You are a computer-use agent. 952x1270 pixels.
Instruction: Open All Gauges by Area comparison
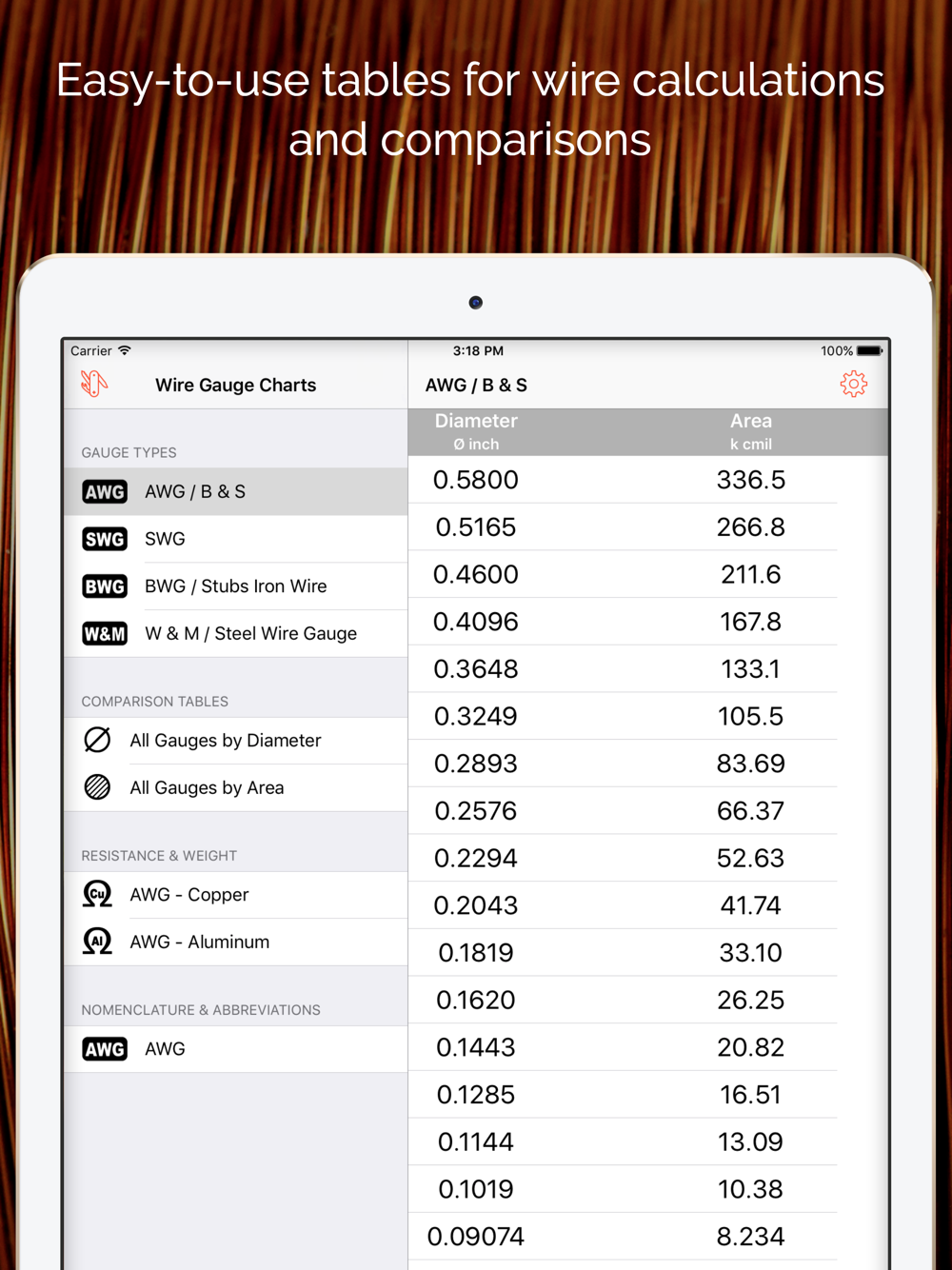(x=236, y=788)
